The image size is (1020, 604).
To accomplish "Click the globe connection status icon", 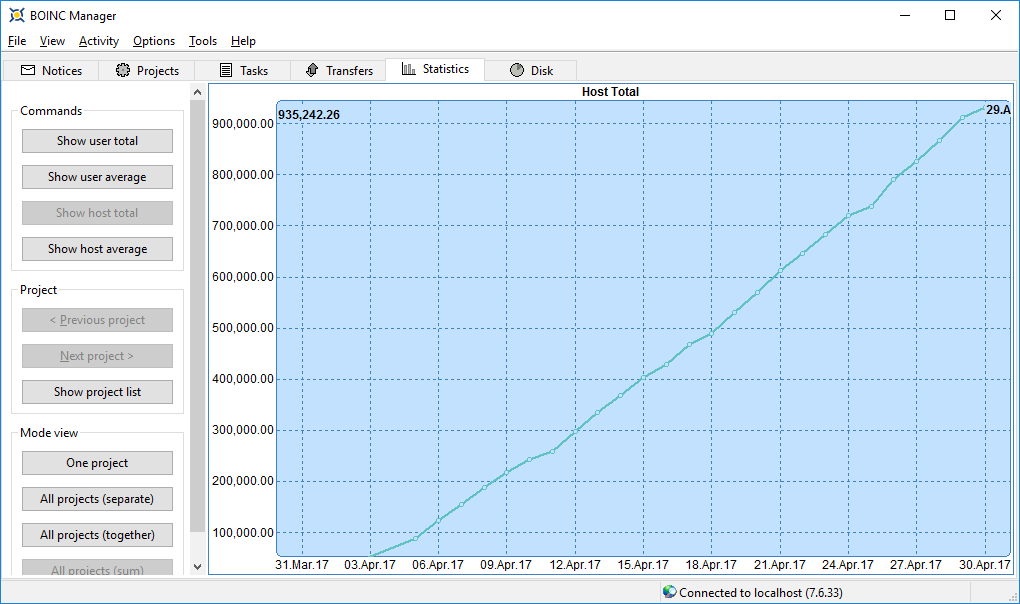I will pyautogui.click(x=669, y=592).
